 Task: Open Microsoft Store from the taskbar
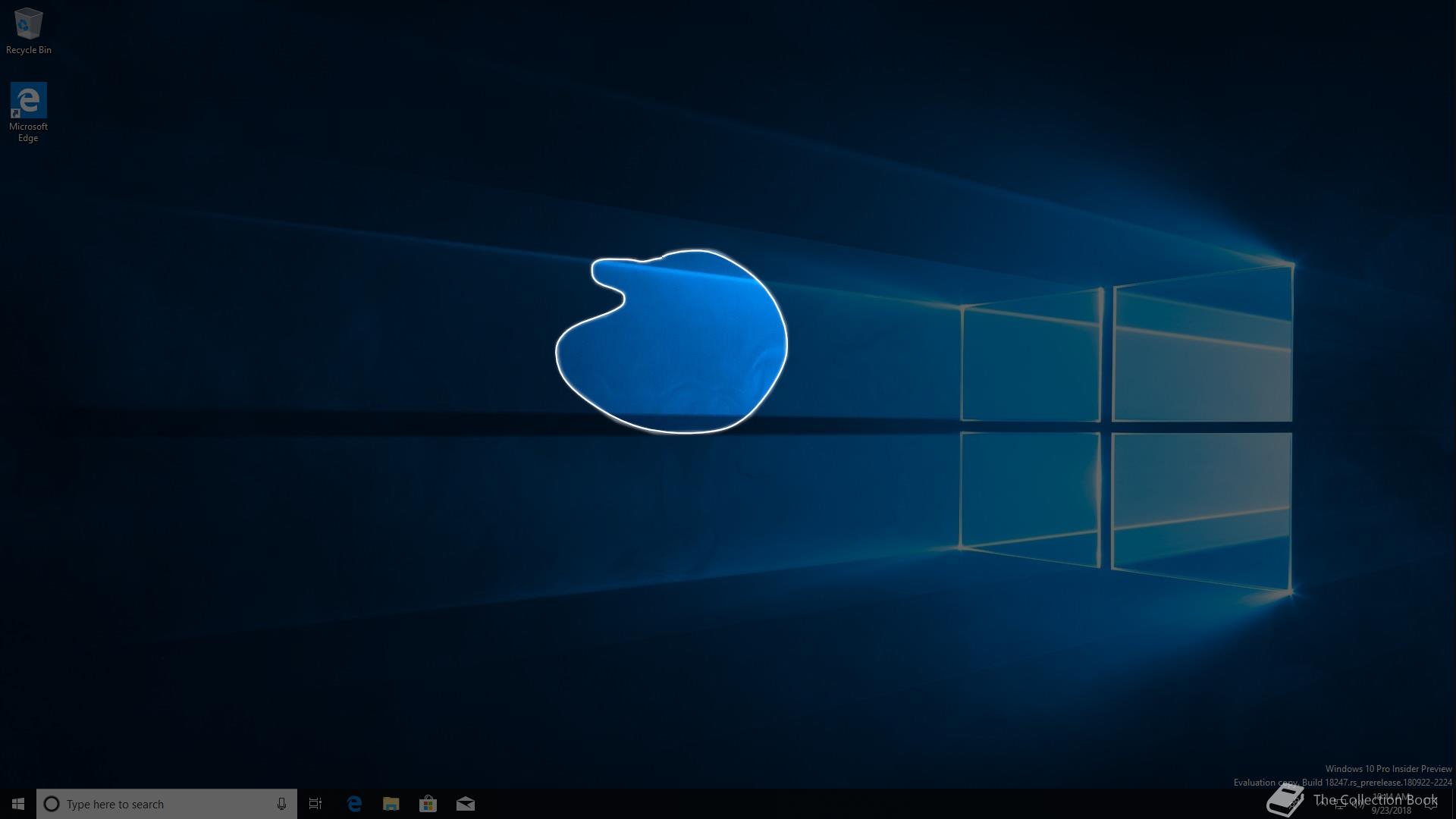point(428,804)
